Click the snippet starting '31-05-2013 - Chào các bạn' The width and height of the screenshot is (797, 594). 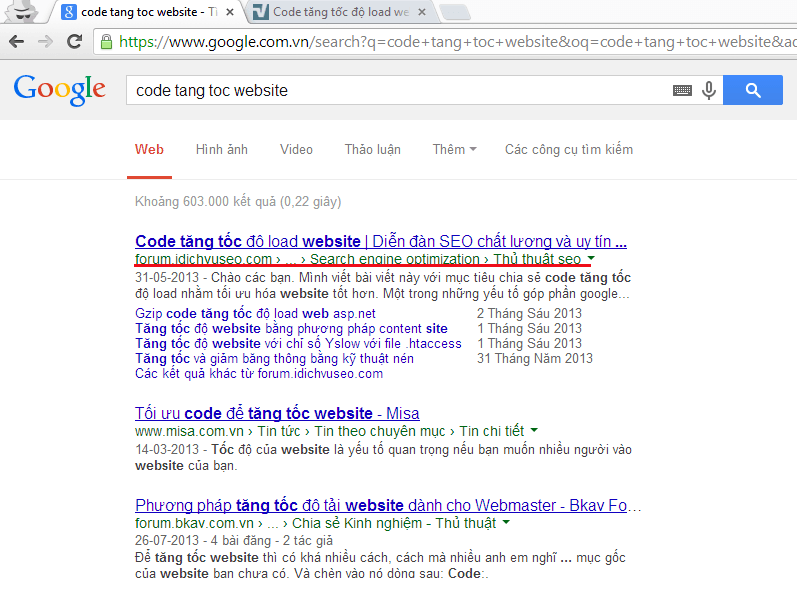tap(383, 286)
